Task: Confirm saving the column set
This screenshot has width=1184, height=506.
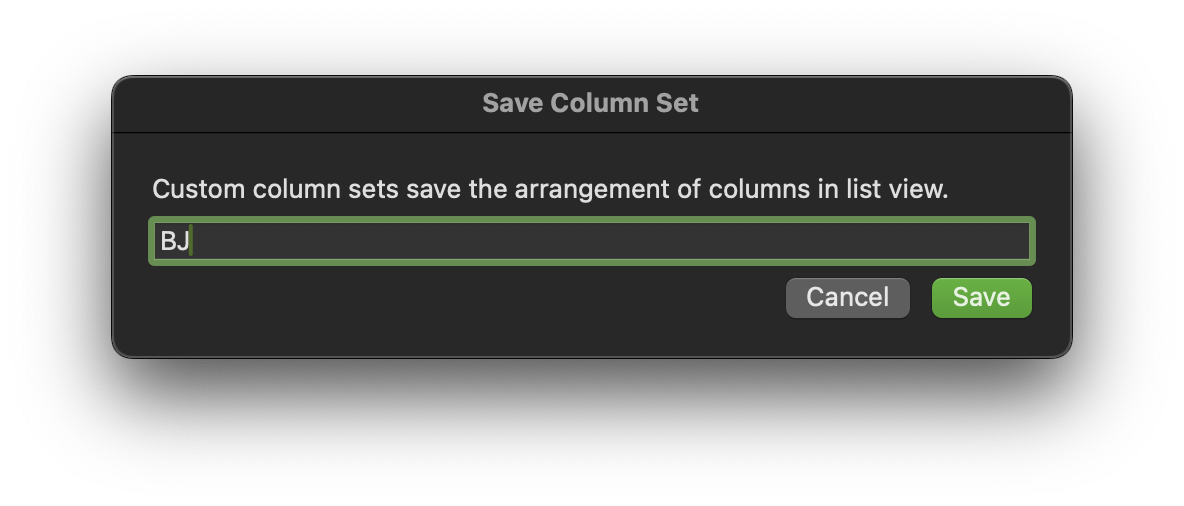Action: (x=981, y=298)
